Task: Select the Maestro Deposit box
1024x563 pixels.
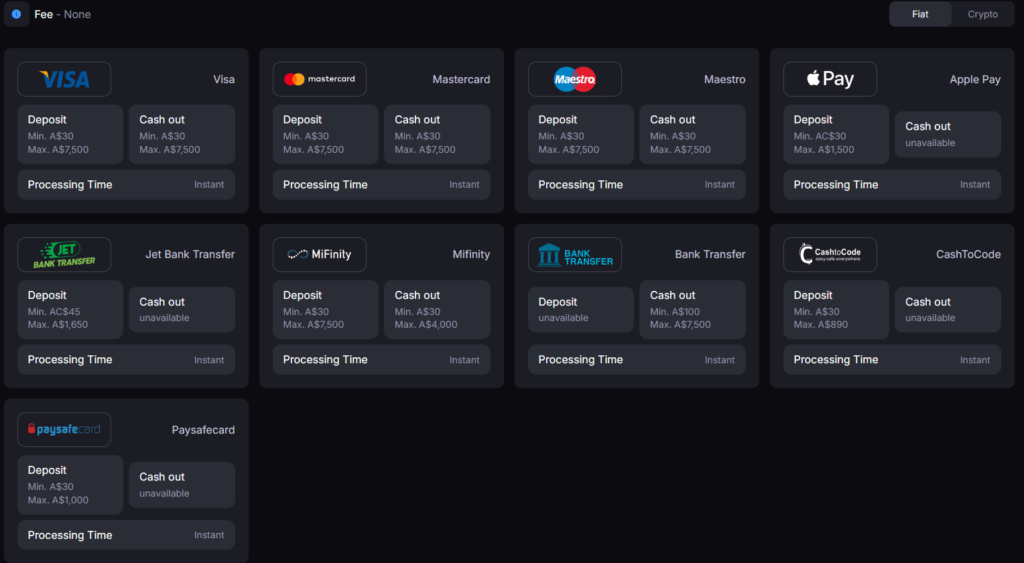Action: pyautogui.click(x=581, y=134)
